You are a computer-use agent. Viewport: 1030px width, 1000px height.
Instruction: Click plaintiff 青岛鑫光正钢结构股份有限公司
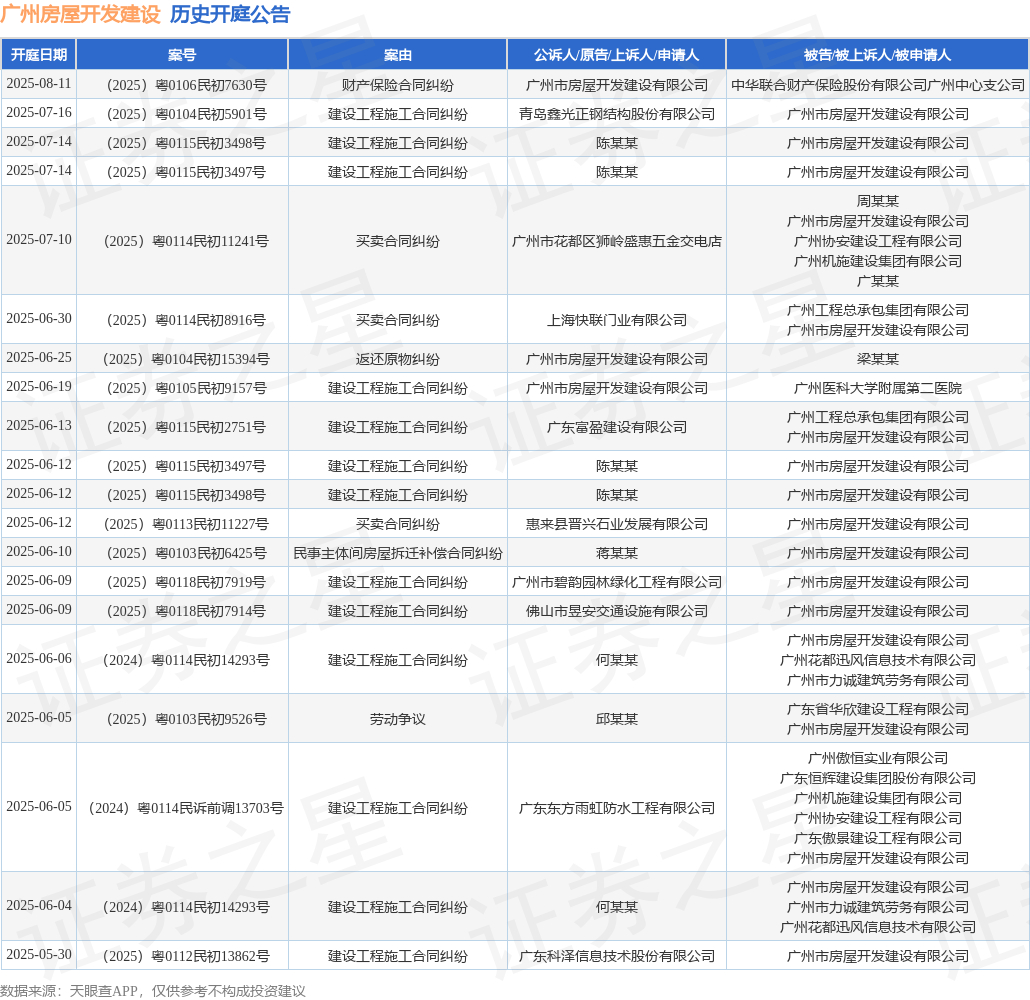[x=617, y=114]
